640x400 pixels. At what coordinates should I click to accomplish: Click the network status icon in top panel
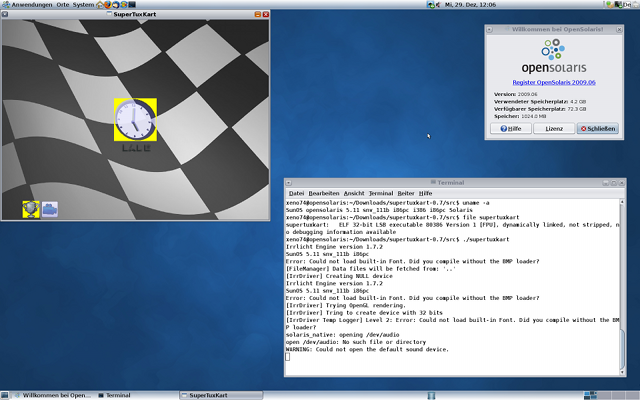(x=431, y=4)
